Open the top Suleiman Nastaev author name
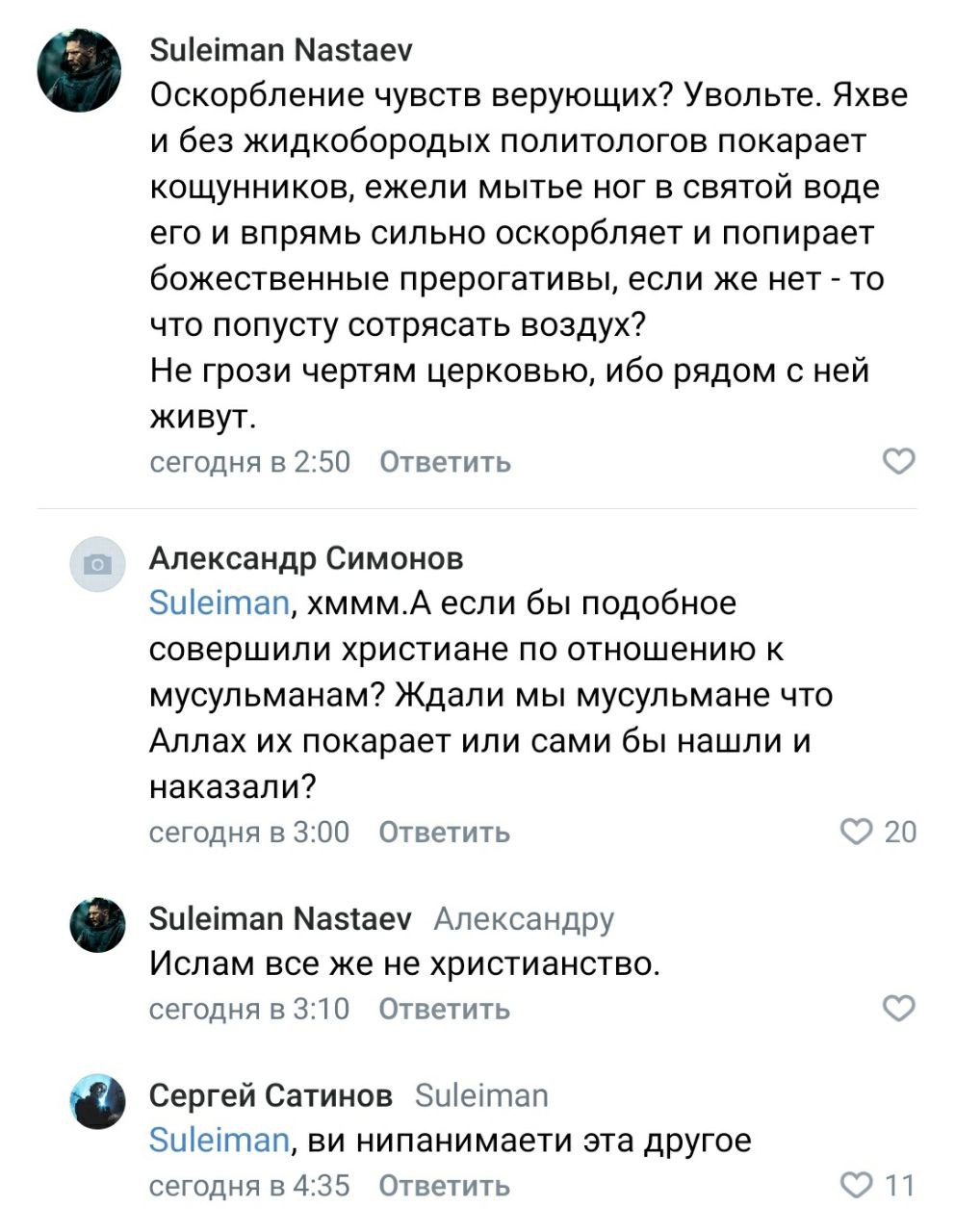 [x=281, y=49]
